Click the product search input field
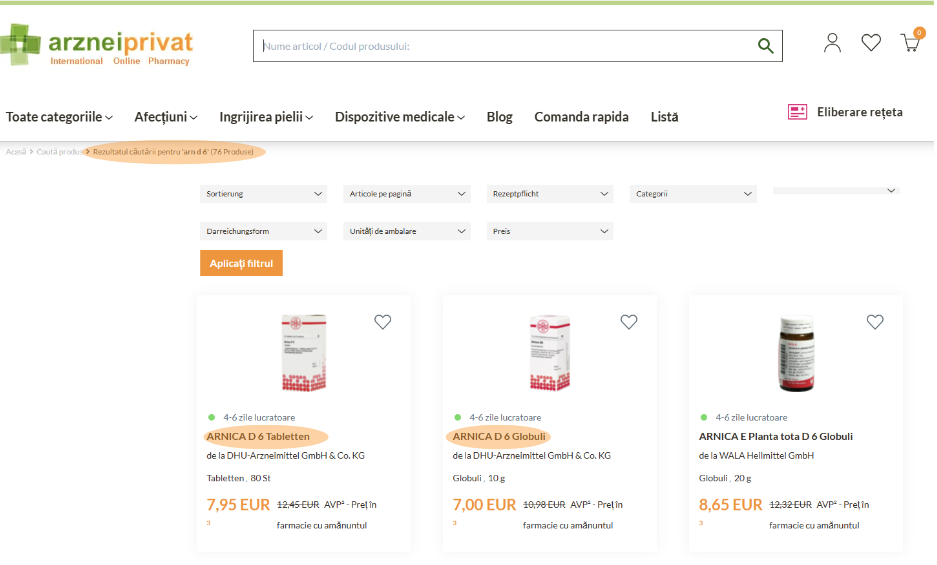 pyautogui.click(x=500, y=46)
